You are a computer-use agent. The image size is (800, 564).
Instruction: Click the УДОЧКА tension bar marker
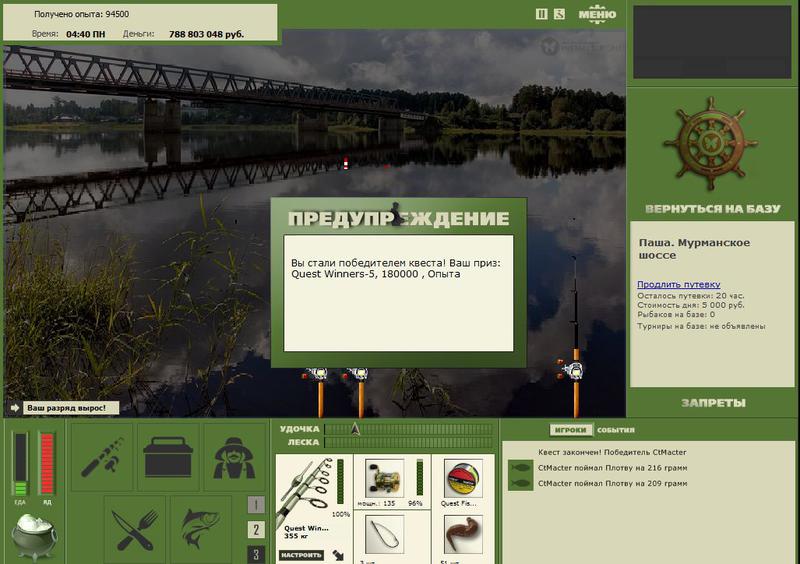tap(356, 429)
